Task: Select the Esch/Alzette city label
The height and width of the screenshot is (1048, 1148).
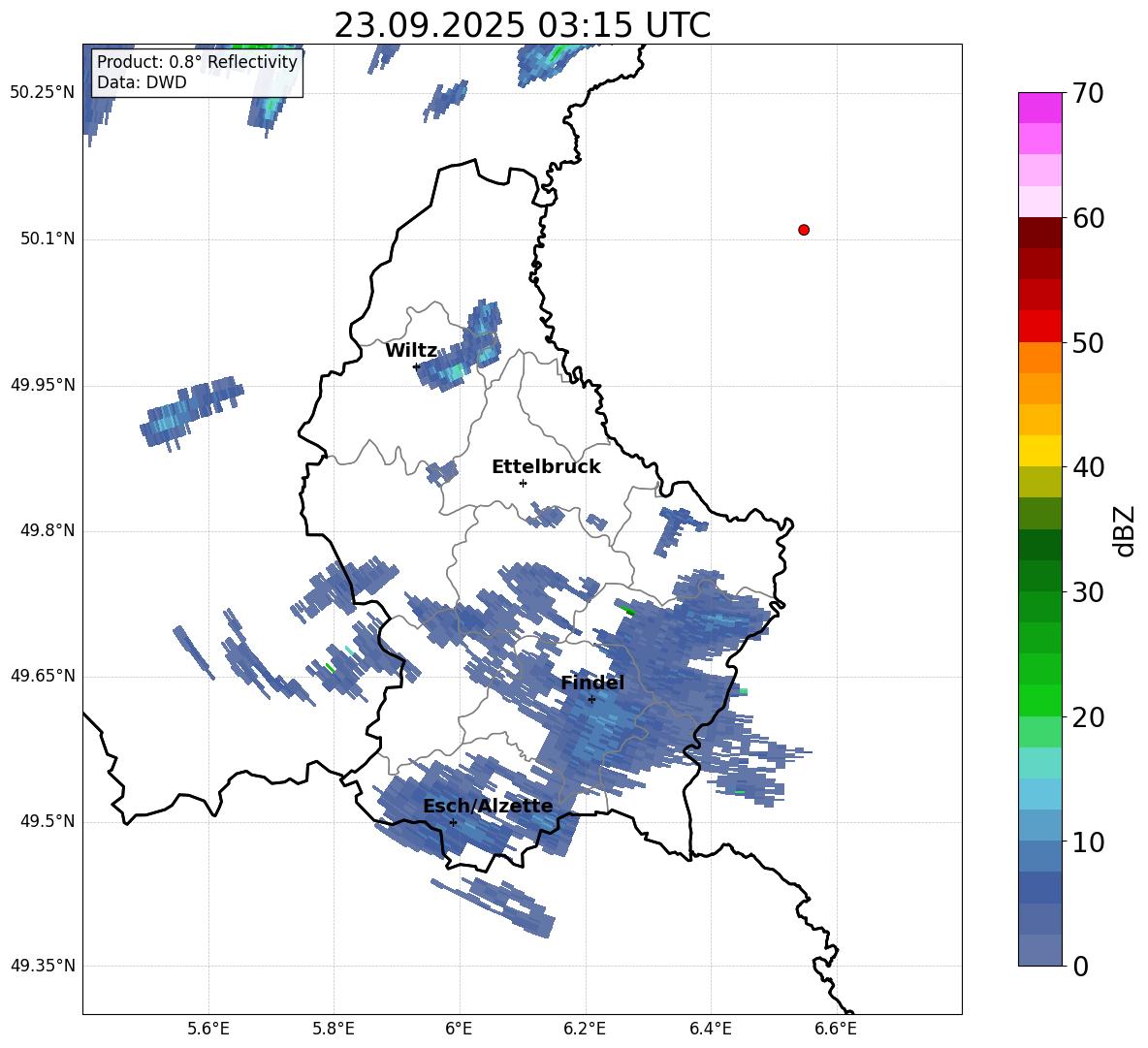Action: pyautogui.click(x=489, y=807)
